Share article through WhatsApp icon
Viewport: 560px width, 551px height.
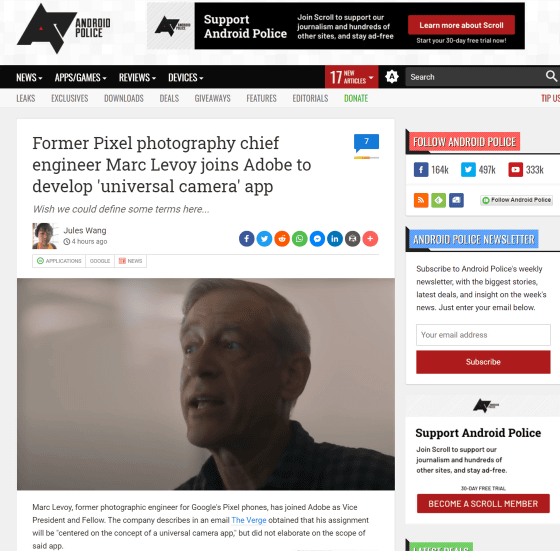tap(300, 239)
